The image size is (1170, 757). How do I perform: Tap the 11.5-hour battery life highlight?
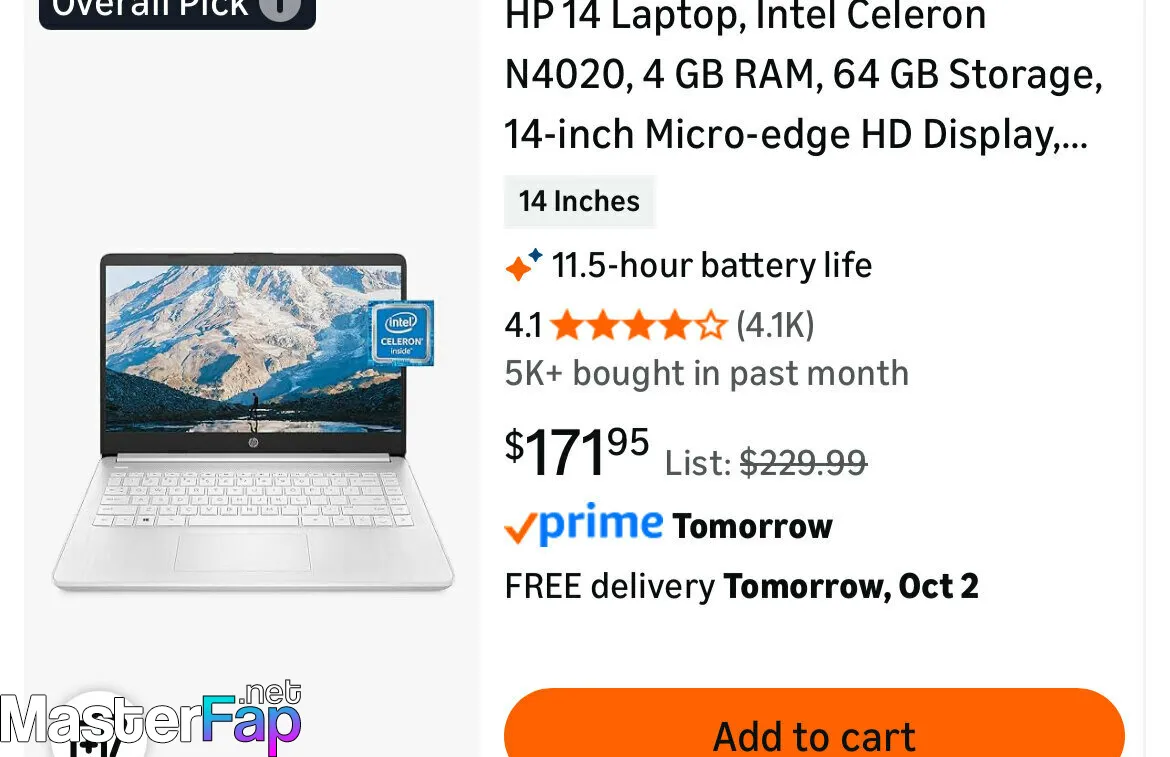tap(712, 265)
